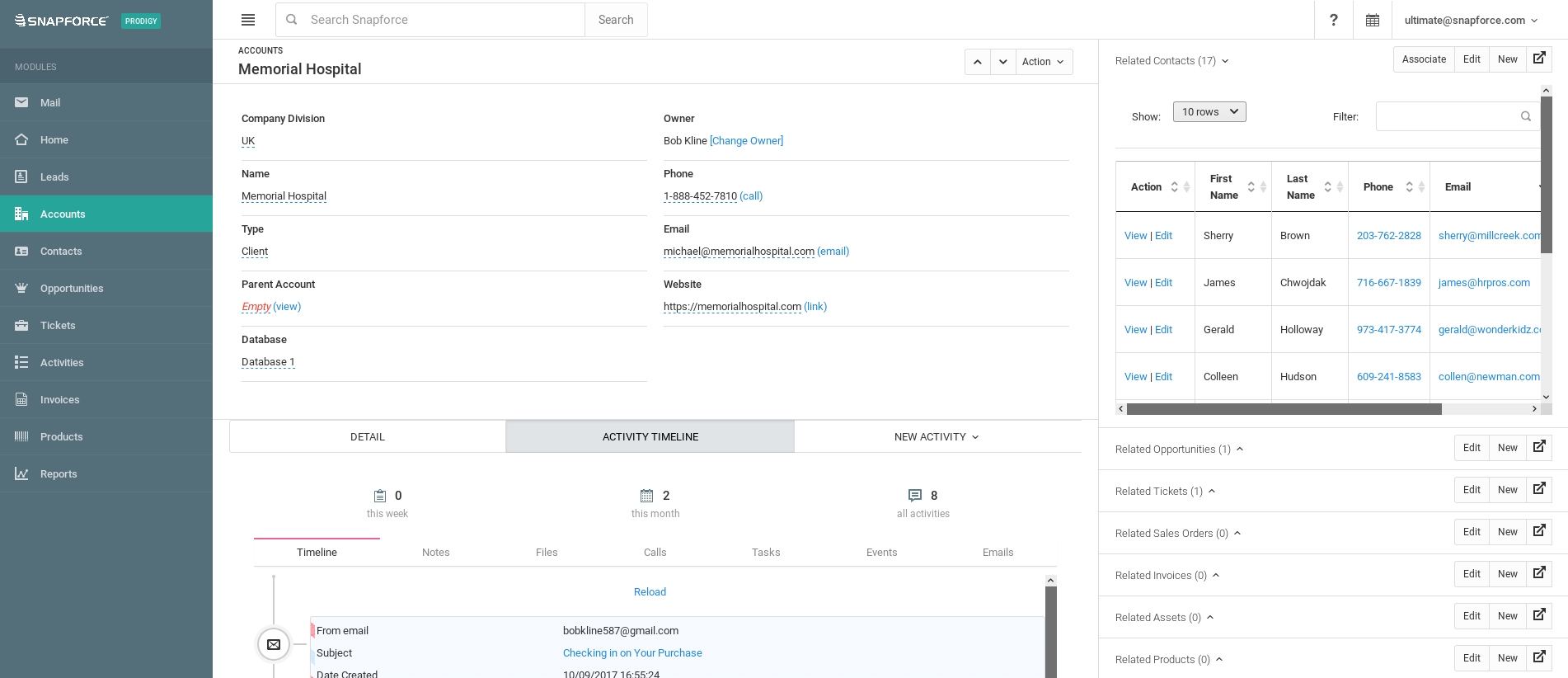Open Related Assets pop-out icon

coord(1539,615)
